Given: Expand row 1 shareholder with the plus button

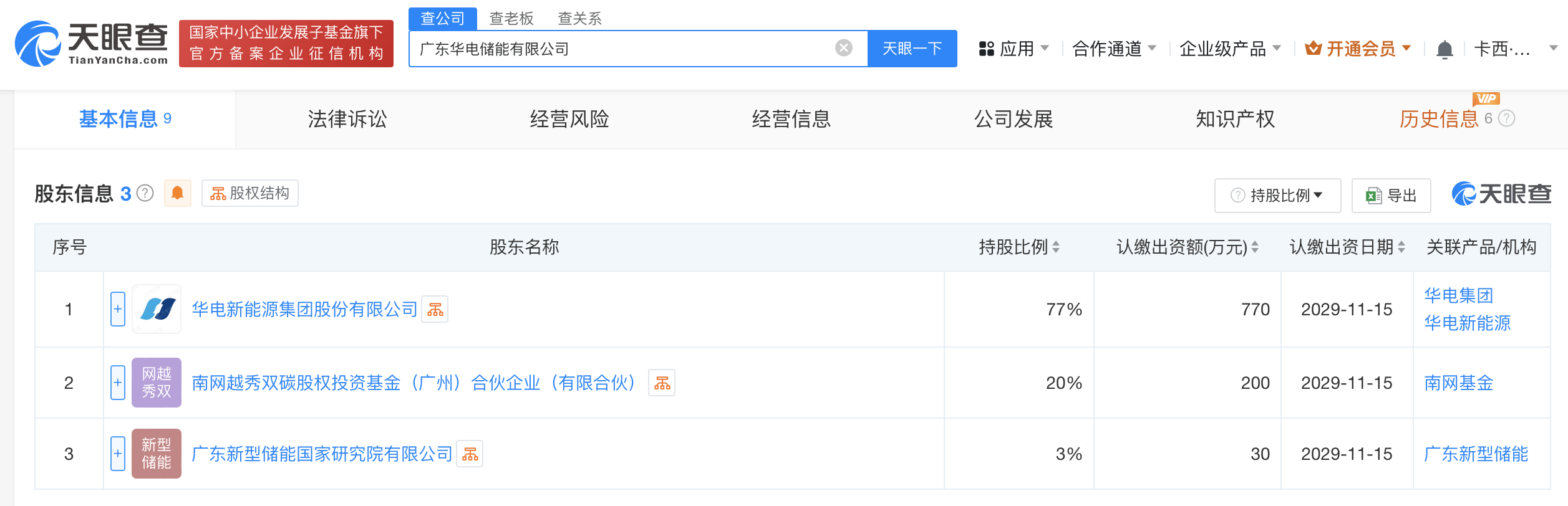Looking at the screenshot, I should pyautogui.click(x=118, y=309).
